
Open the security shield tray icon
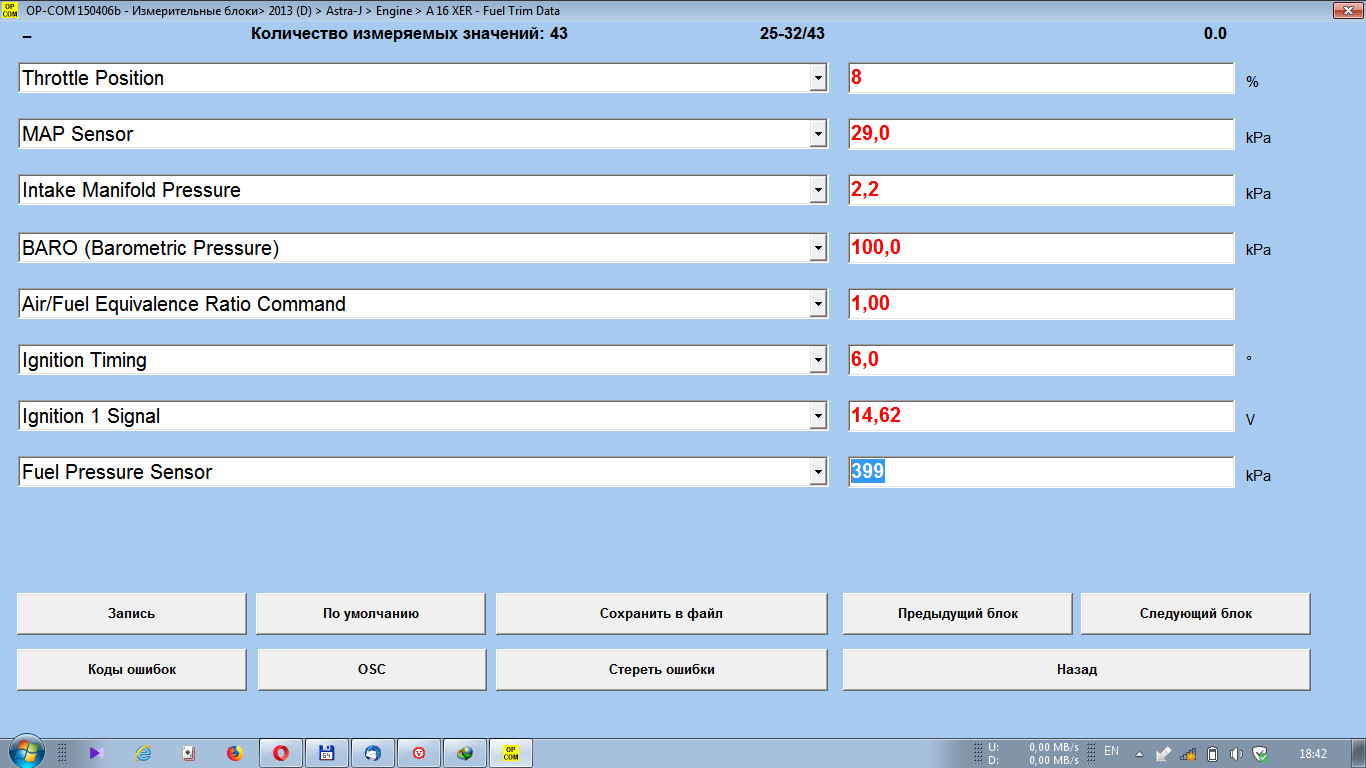[1261, 753]
